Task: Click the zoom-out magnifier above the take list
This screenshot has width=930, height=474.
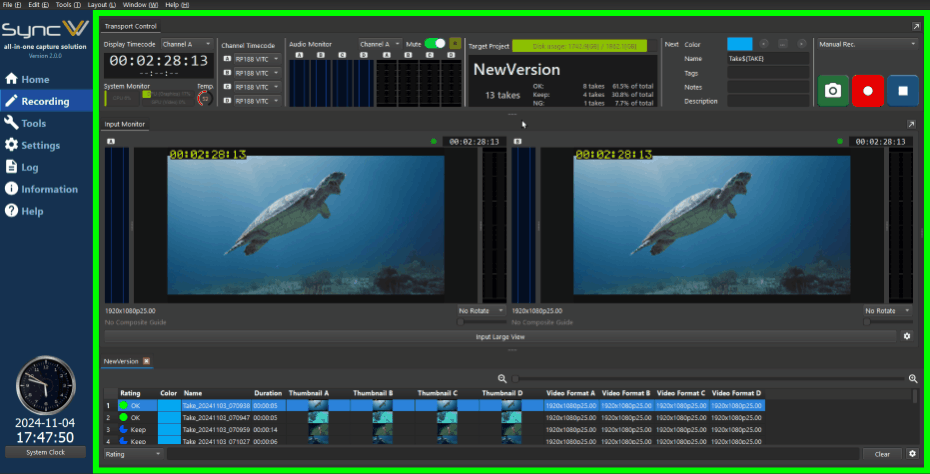Action: click(x=502, y=379)
